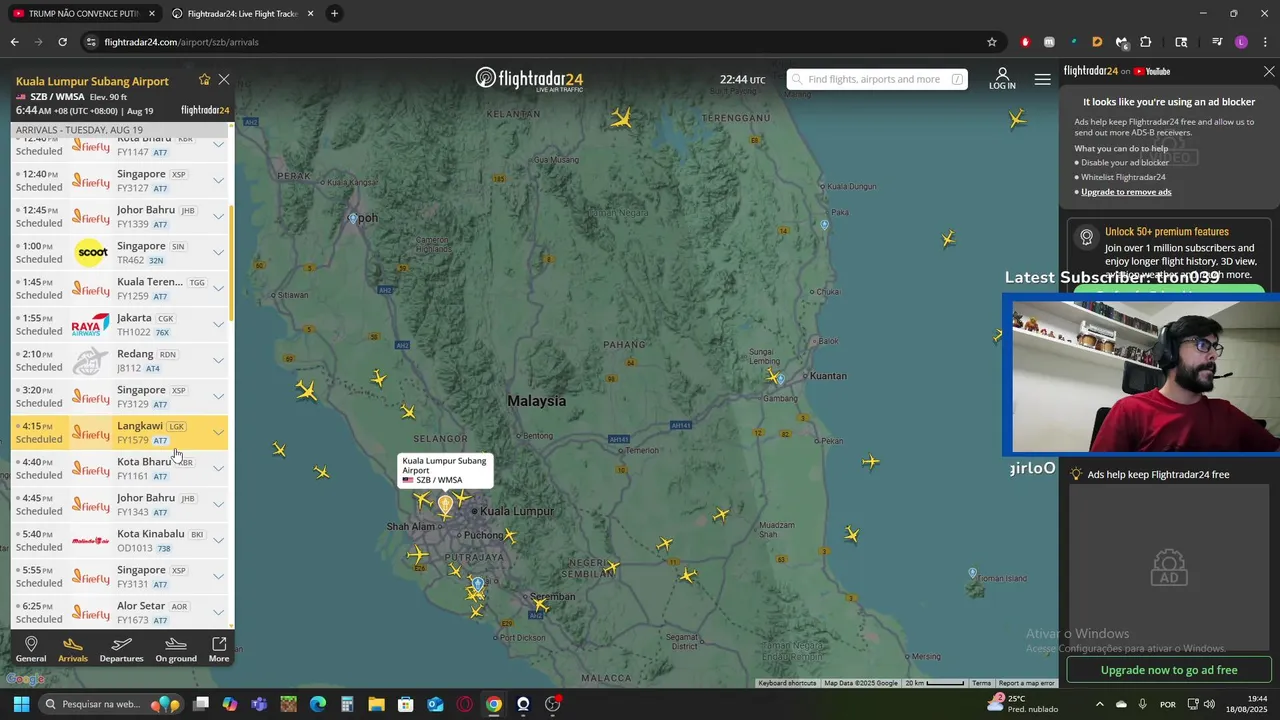The width and height of the screenshot is (1280, 720).
Task: Open the media control music-note icon
Action: point(1217,42)
